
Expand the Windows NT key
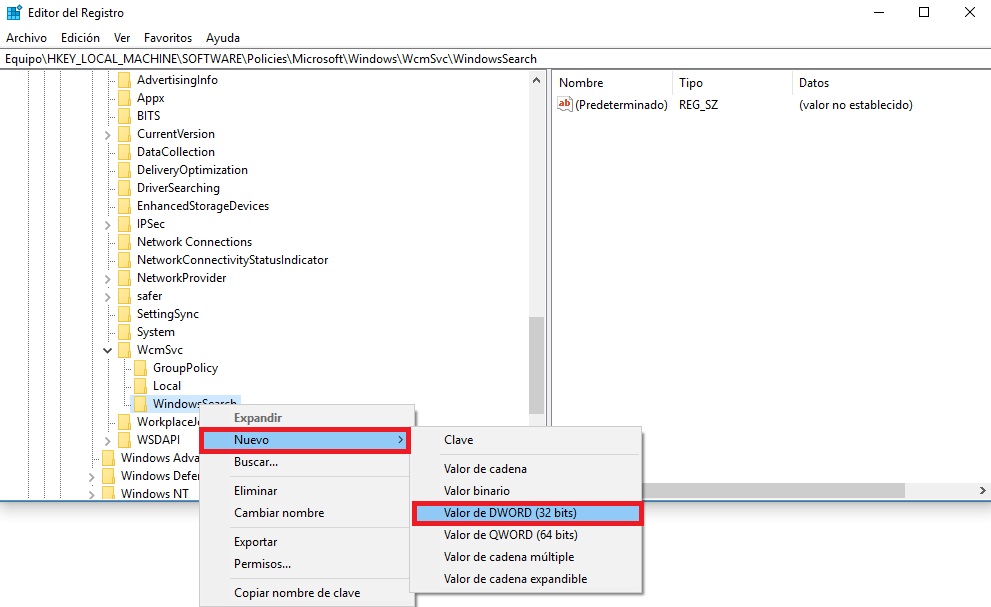pyautogui.click(x=92, y=494)
